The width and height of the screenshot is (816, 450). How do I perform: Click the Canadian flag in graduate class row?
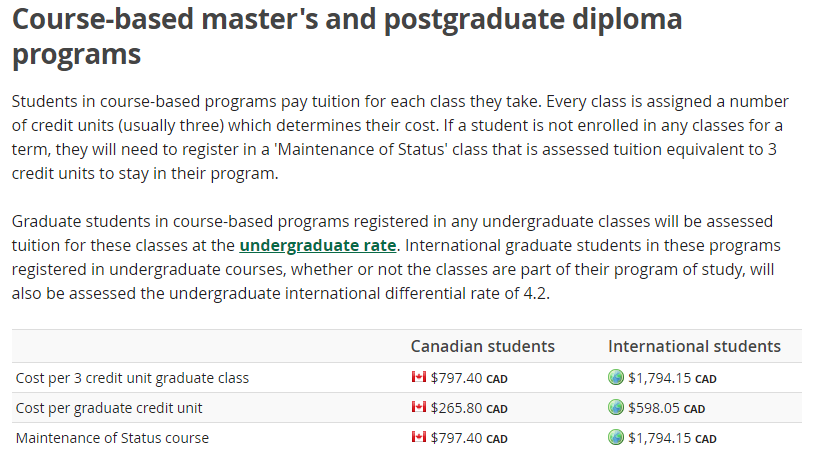[418, 377]
